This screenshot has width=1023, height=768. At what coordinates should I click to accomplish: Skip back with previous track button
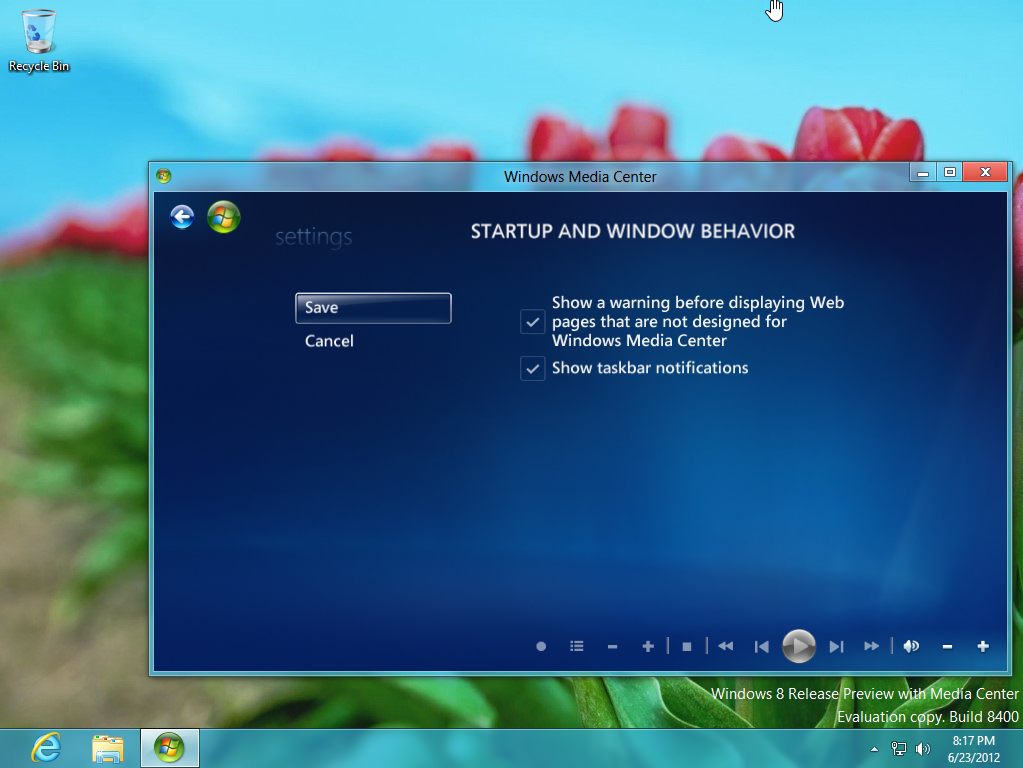pyautogui.click(x=761, y=647)
